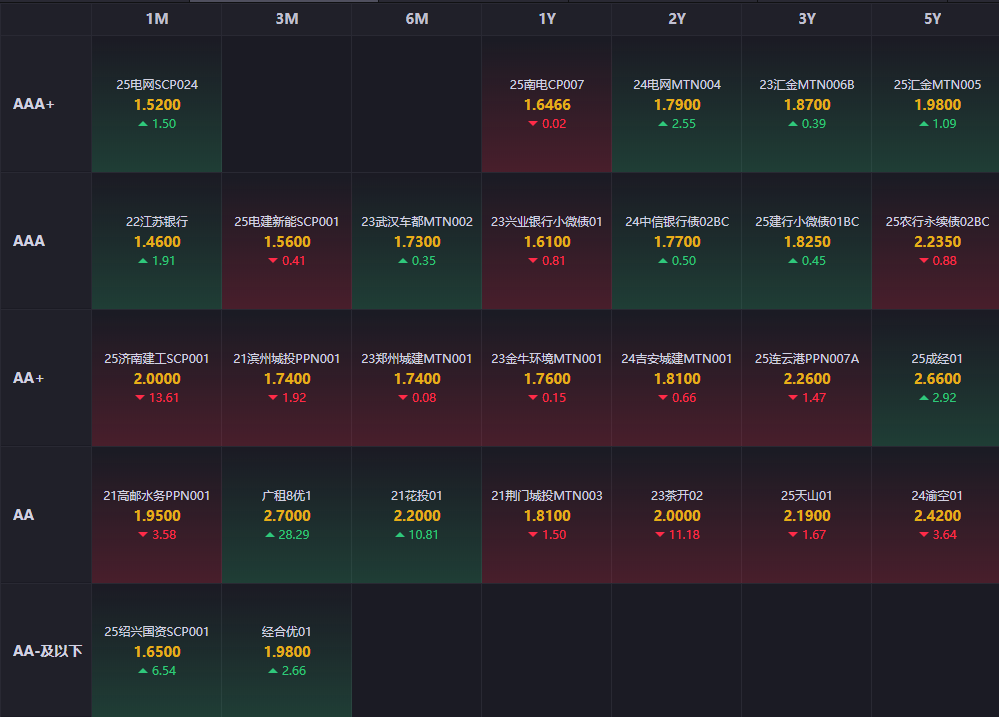Viewport: 999px width, 717px height.
Task: Open the 经合优01 bond cell
Action: [286, 651]
